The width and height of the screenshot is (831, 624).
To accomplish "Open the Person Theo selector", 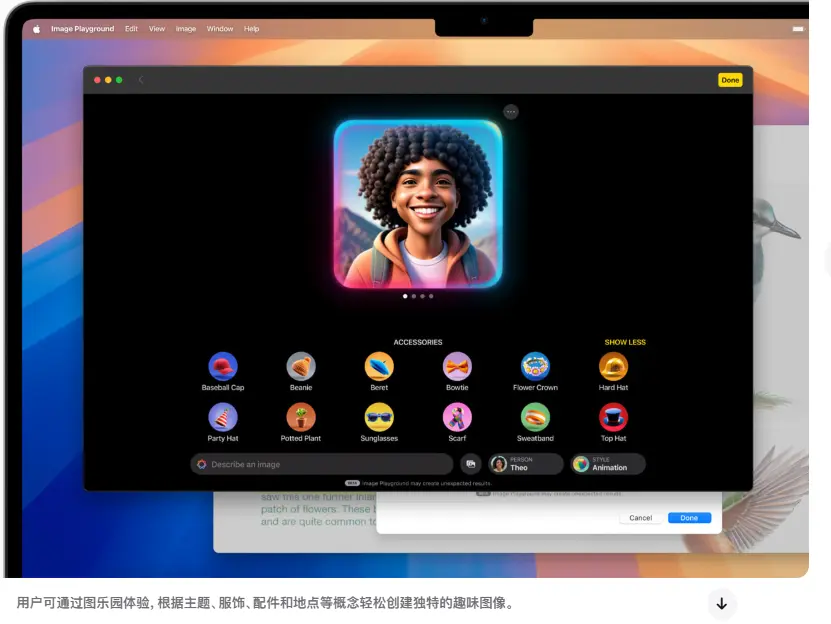I will pyautogui.click(x=525, y=464).
